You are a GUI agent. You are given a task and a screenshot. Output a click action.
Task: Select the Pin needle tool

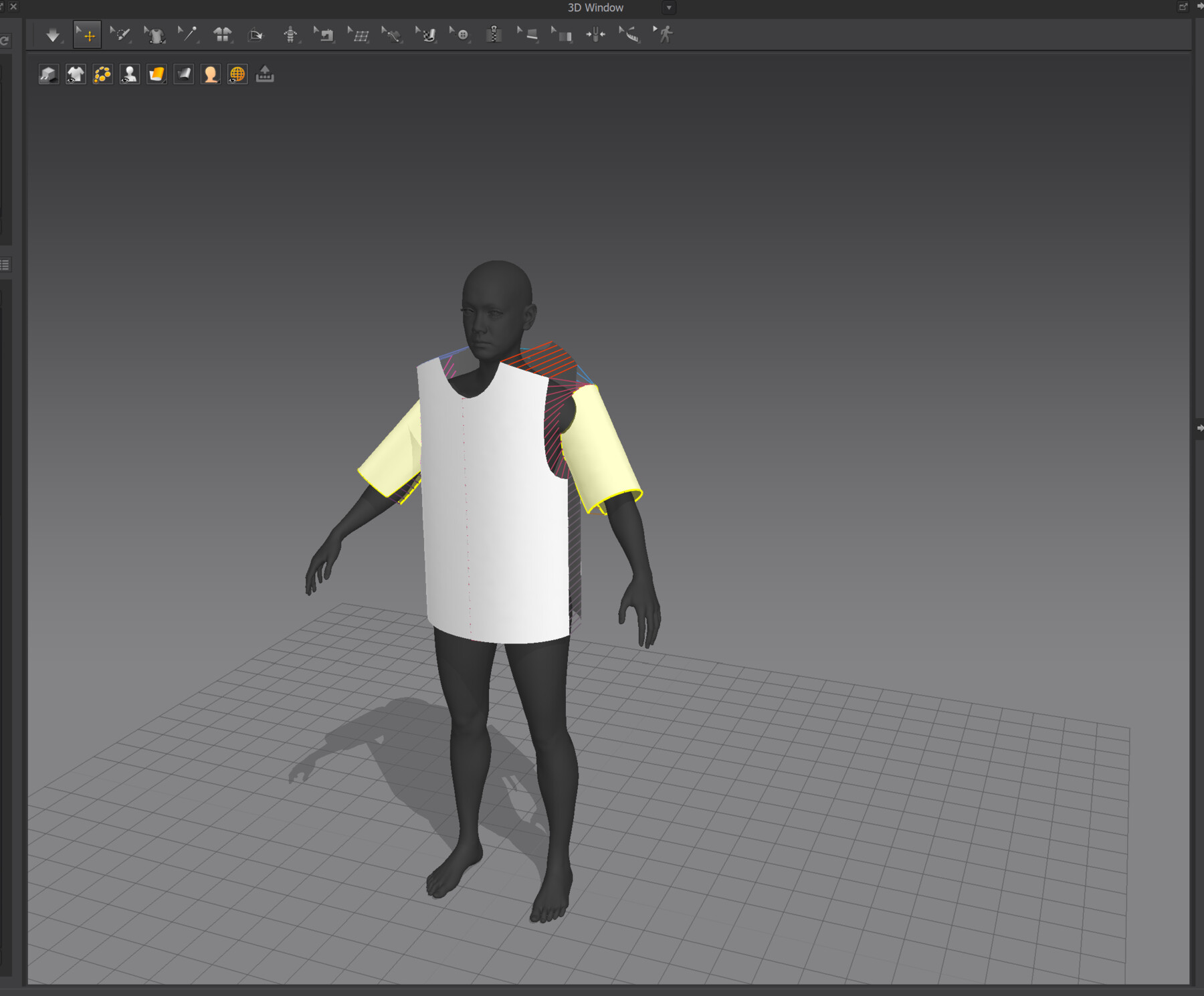tap(188, 35)
